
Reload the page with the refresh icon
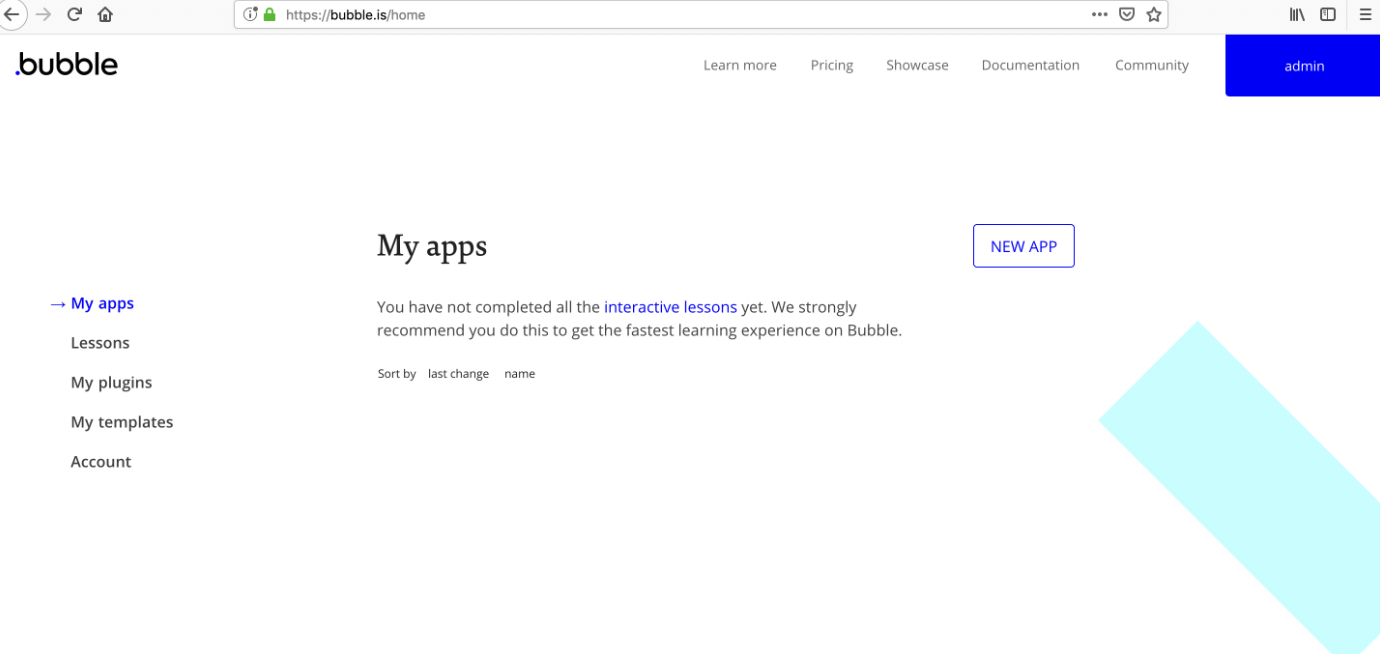(x=74, y=15)
